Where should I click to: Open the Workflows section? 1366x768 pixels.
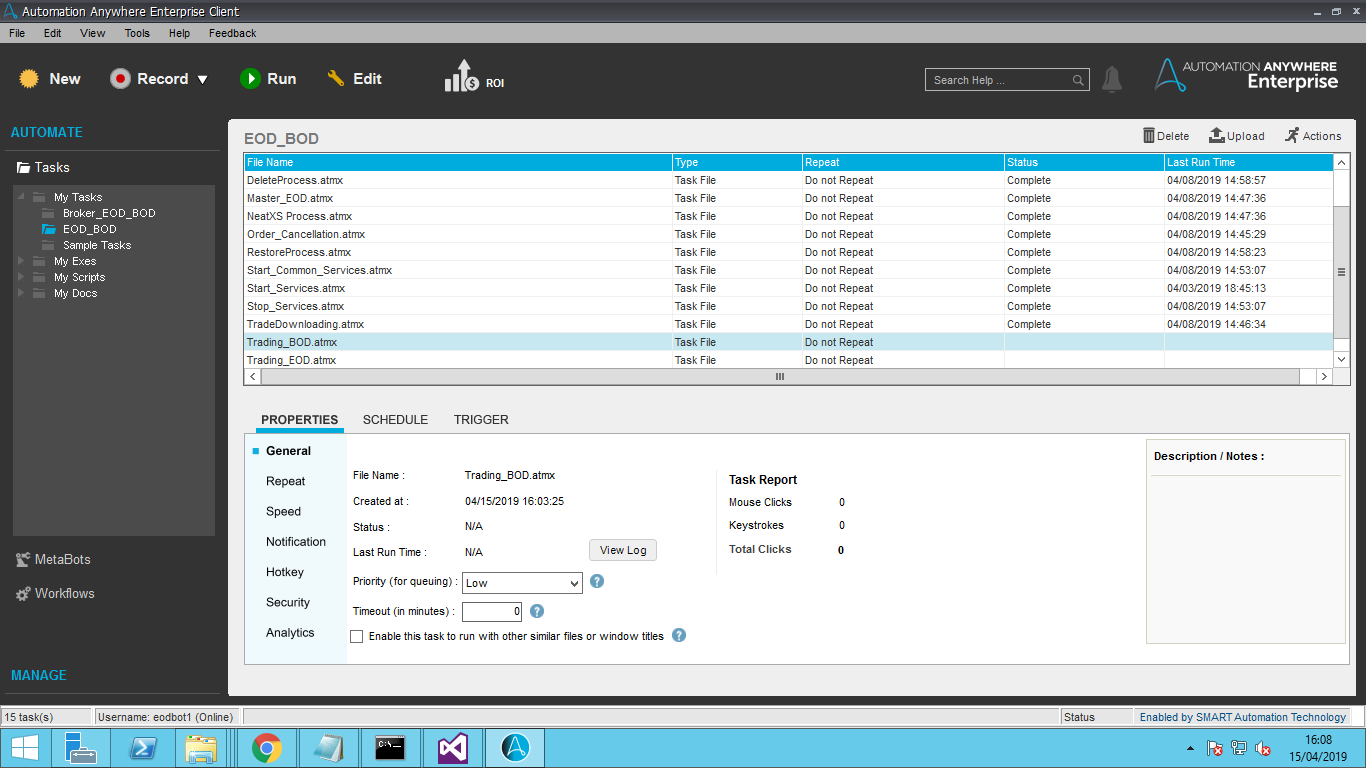[64, 593]
